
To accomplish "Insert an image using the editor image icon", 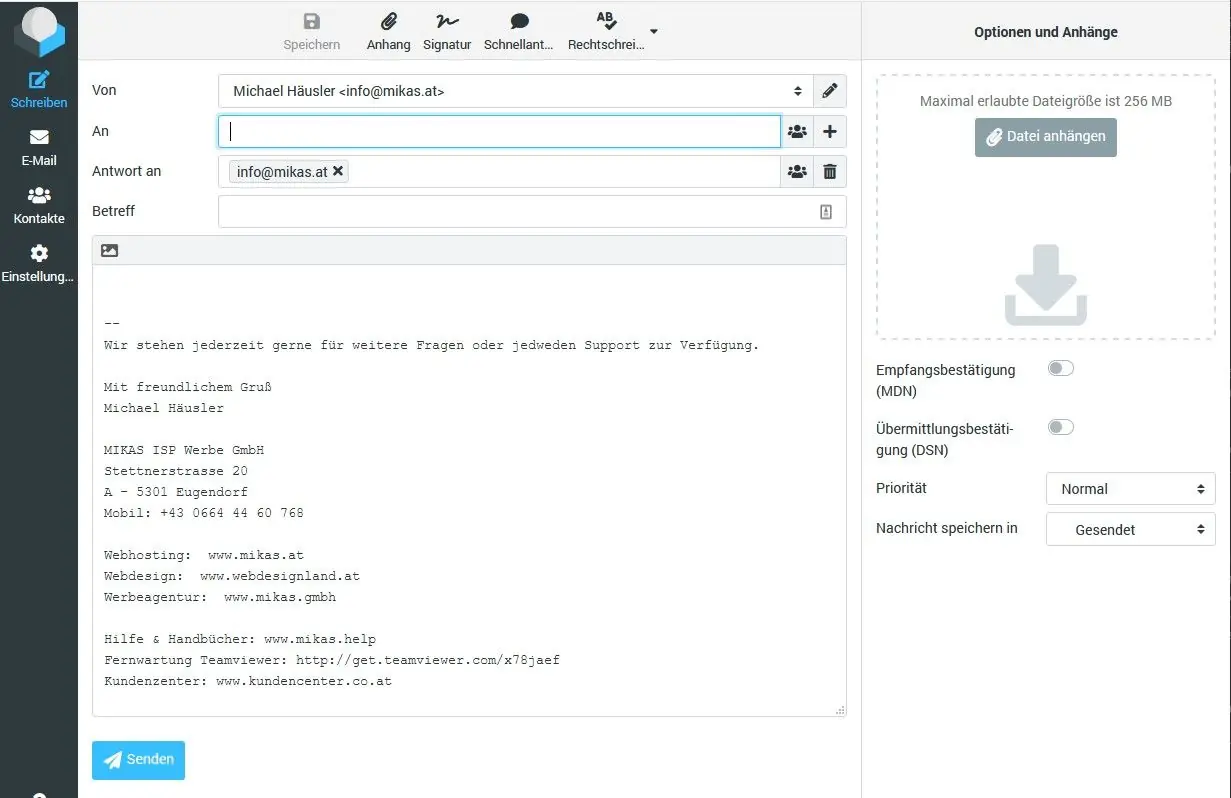I will point(108,249).
